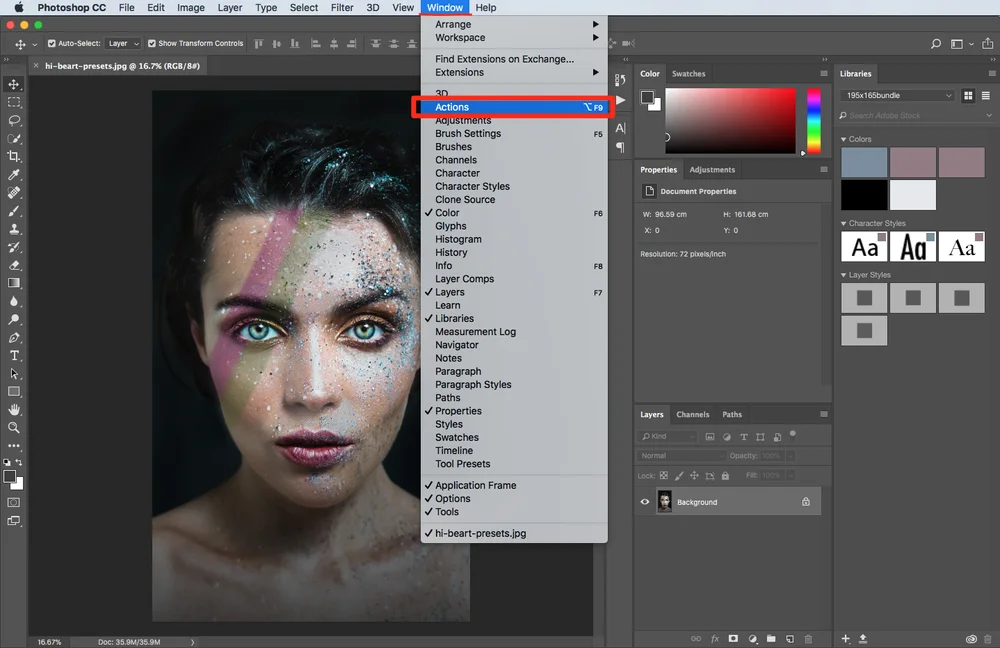Click the 16.67% zoom level field
1000x648 pixels.
click(x=49, y=642)
